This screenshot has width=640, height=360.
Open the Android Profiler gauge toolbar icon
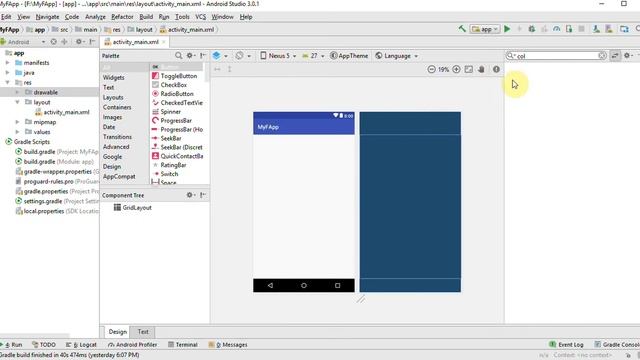(x=556, y=29)
